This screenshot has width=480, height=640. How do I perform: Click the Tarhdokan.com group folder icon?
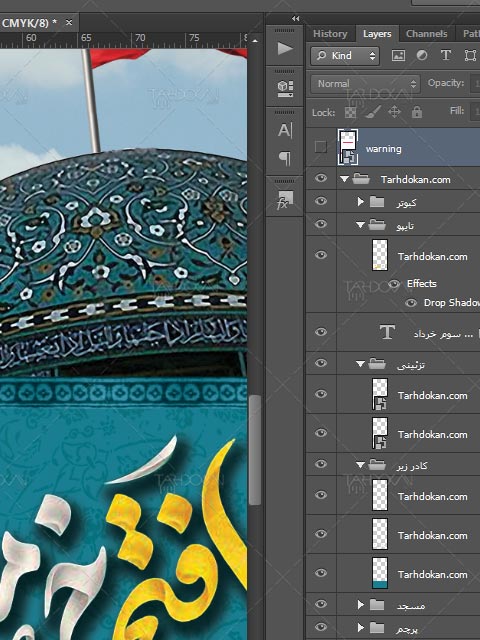tap(361, 179)
